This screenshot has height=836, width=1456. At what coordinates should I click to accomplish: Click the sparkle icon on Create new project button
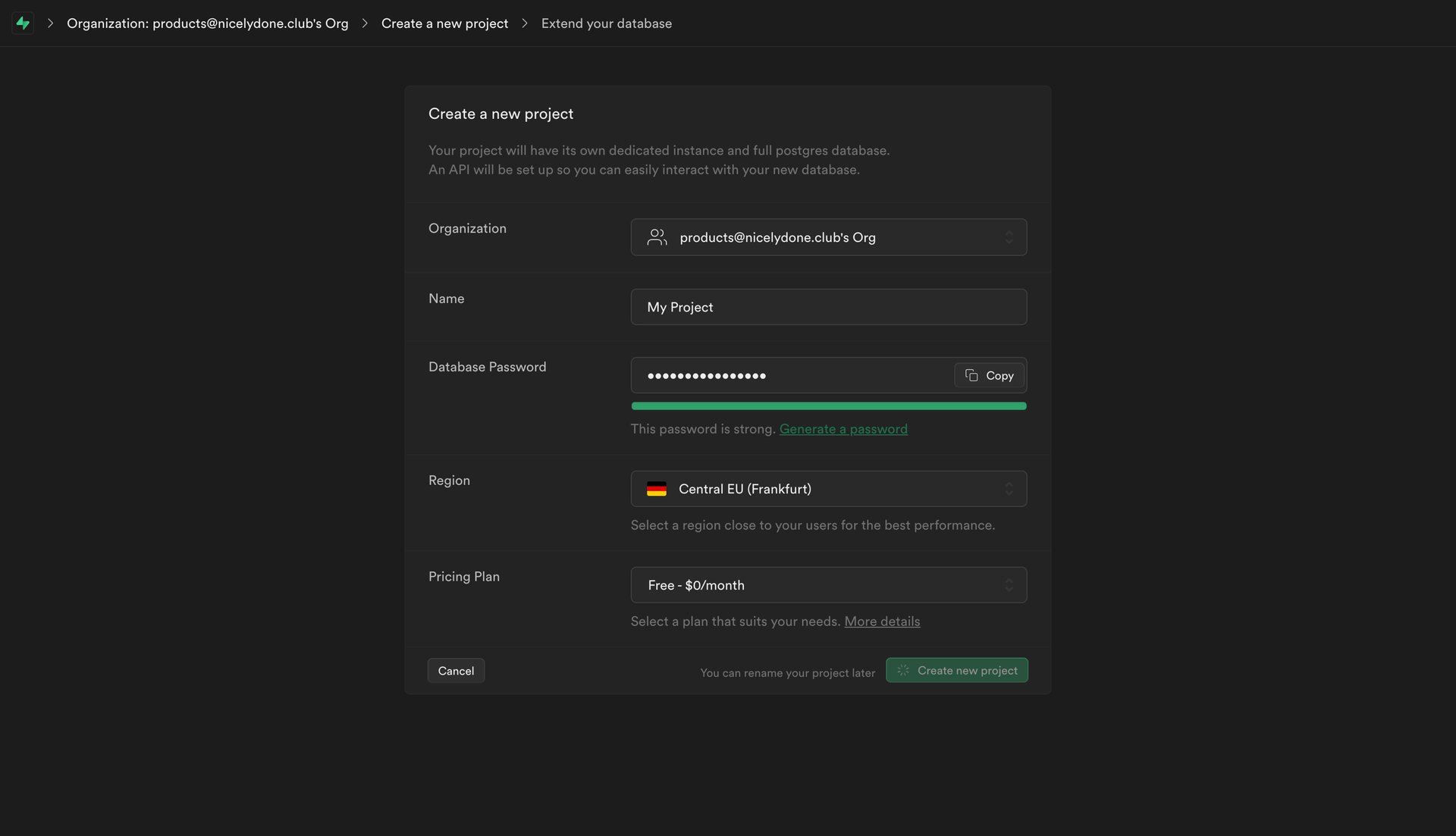click(903, 670)
